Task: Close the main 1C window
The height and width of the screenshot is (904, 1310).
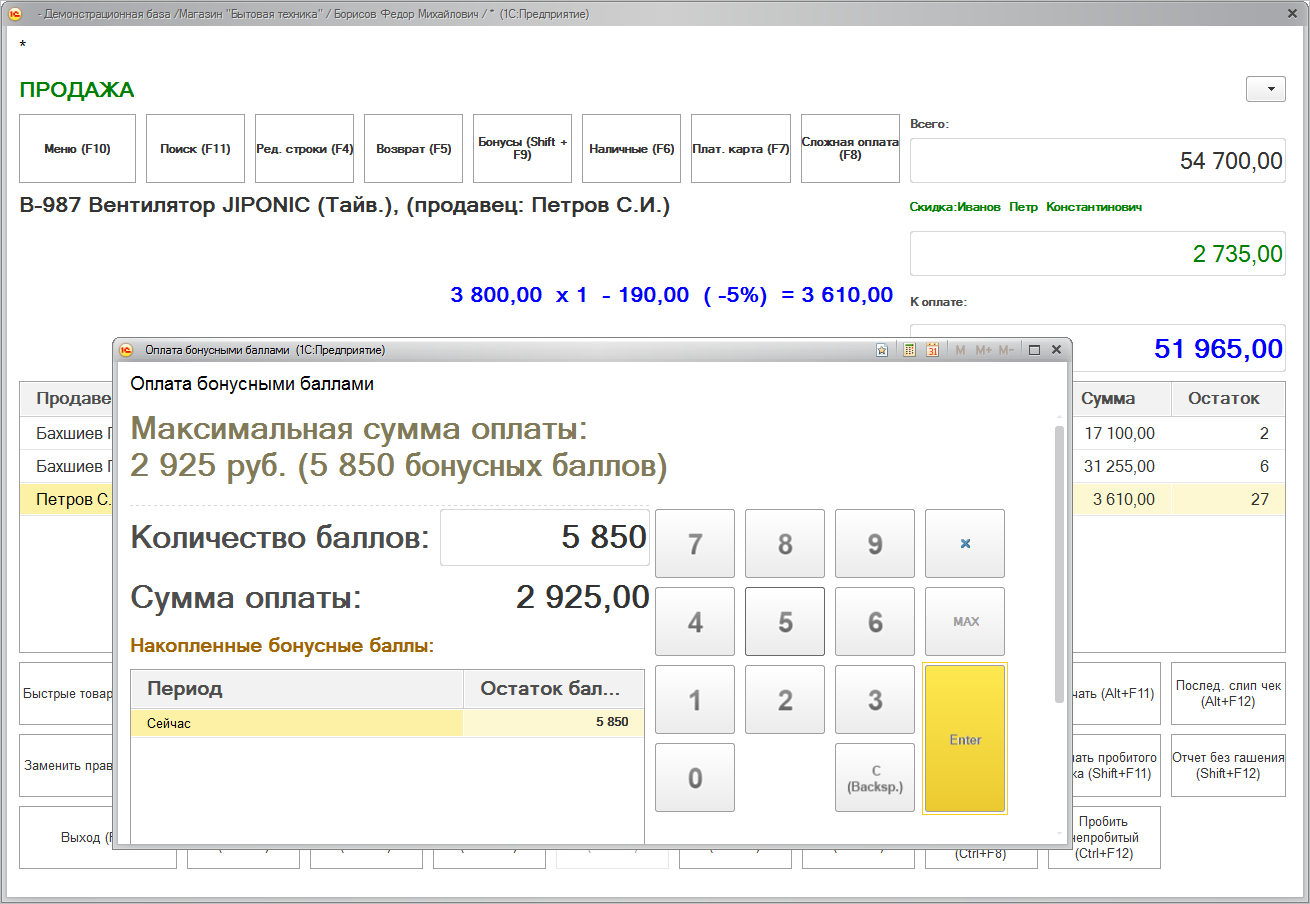Action: 1292,14
